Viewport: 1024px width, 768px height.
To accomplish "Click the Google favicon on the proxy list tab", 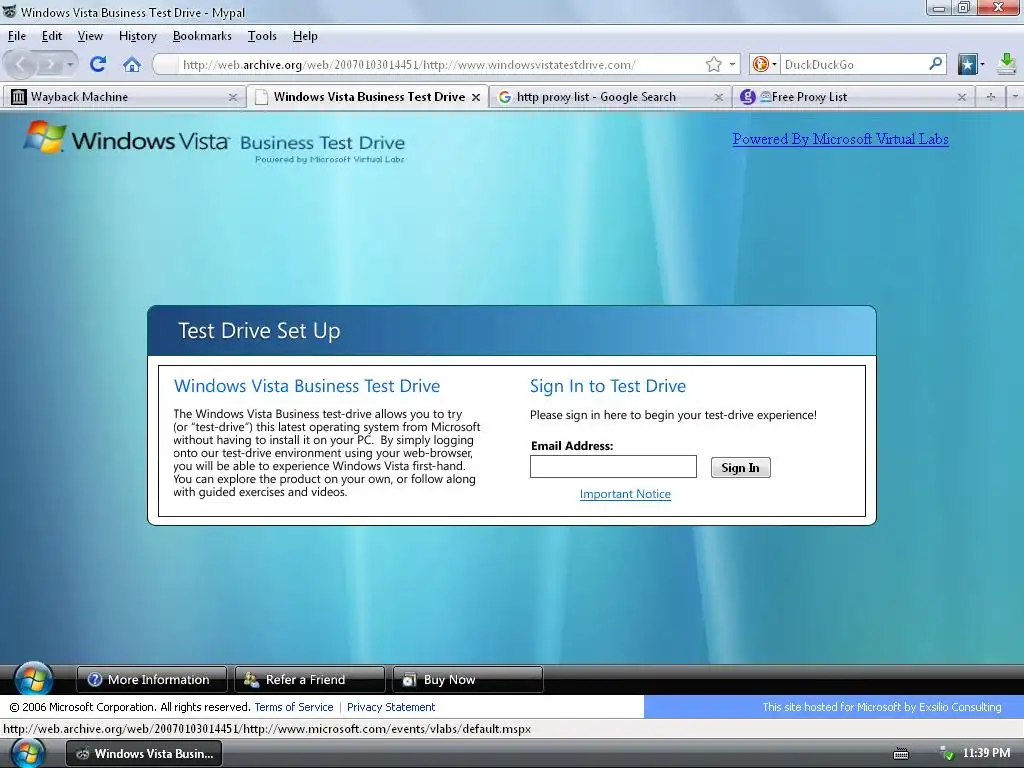I will pyautogui.click(x=504, y=97).
